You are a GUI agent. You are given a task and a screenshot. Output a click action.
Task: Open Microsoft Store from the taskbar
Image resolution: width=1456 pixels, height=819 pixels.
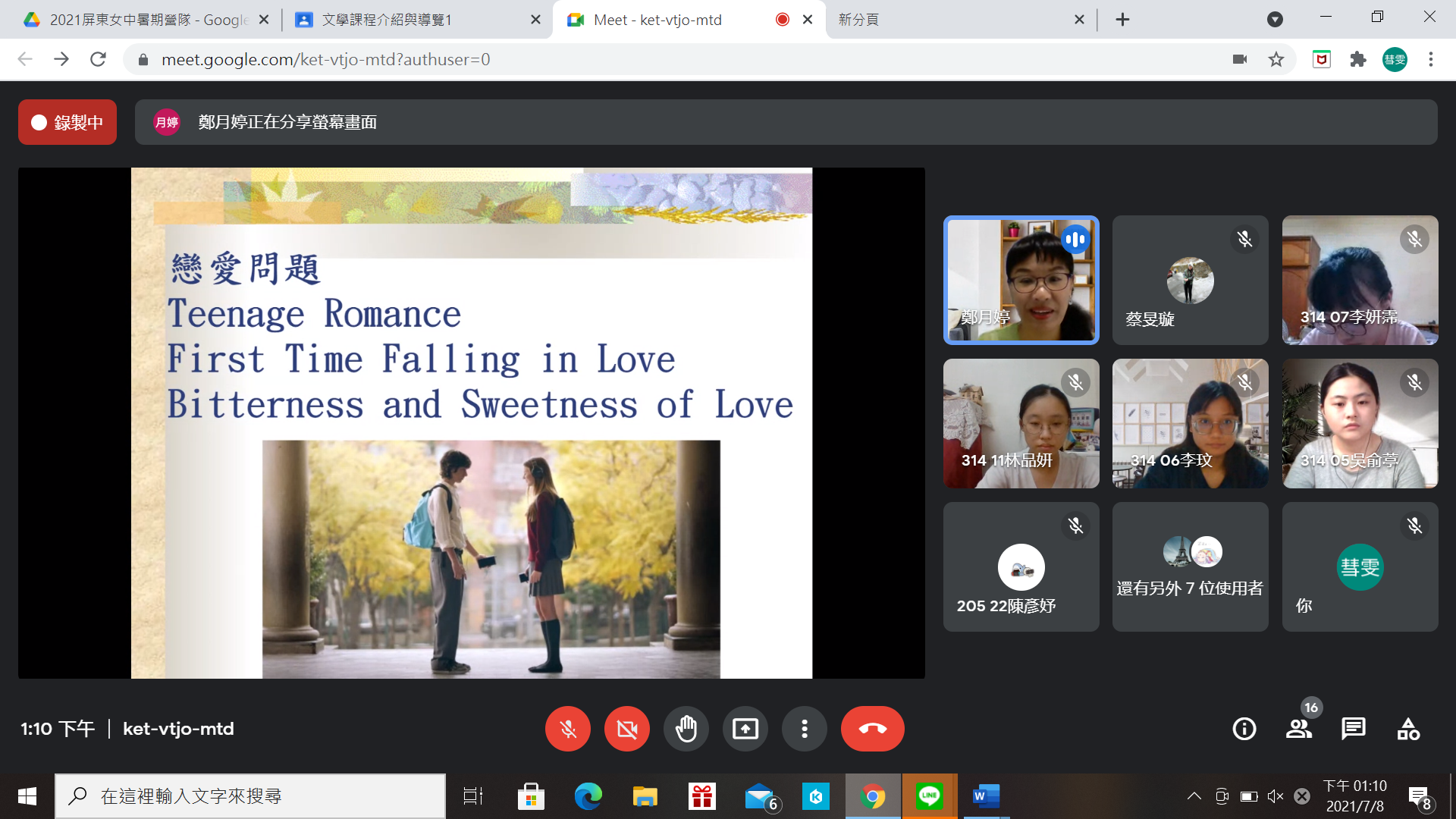[531, 796]
